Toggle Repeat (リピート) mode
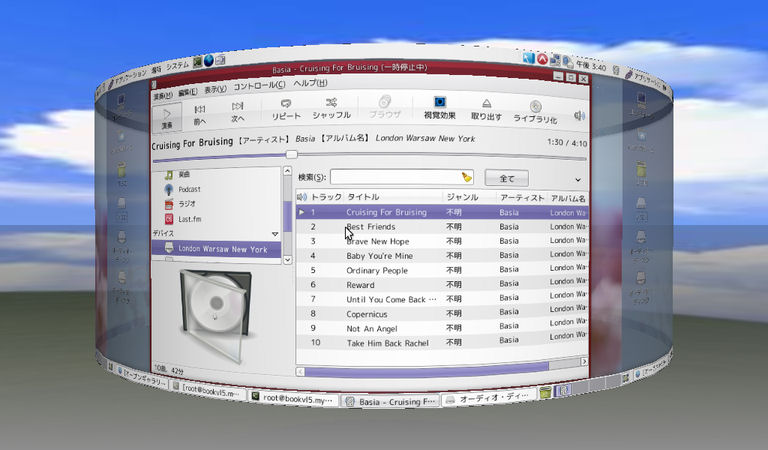This screenshot has height=450, width=768. pyautogui.click(x=286, y=110)
